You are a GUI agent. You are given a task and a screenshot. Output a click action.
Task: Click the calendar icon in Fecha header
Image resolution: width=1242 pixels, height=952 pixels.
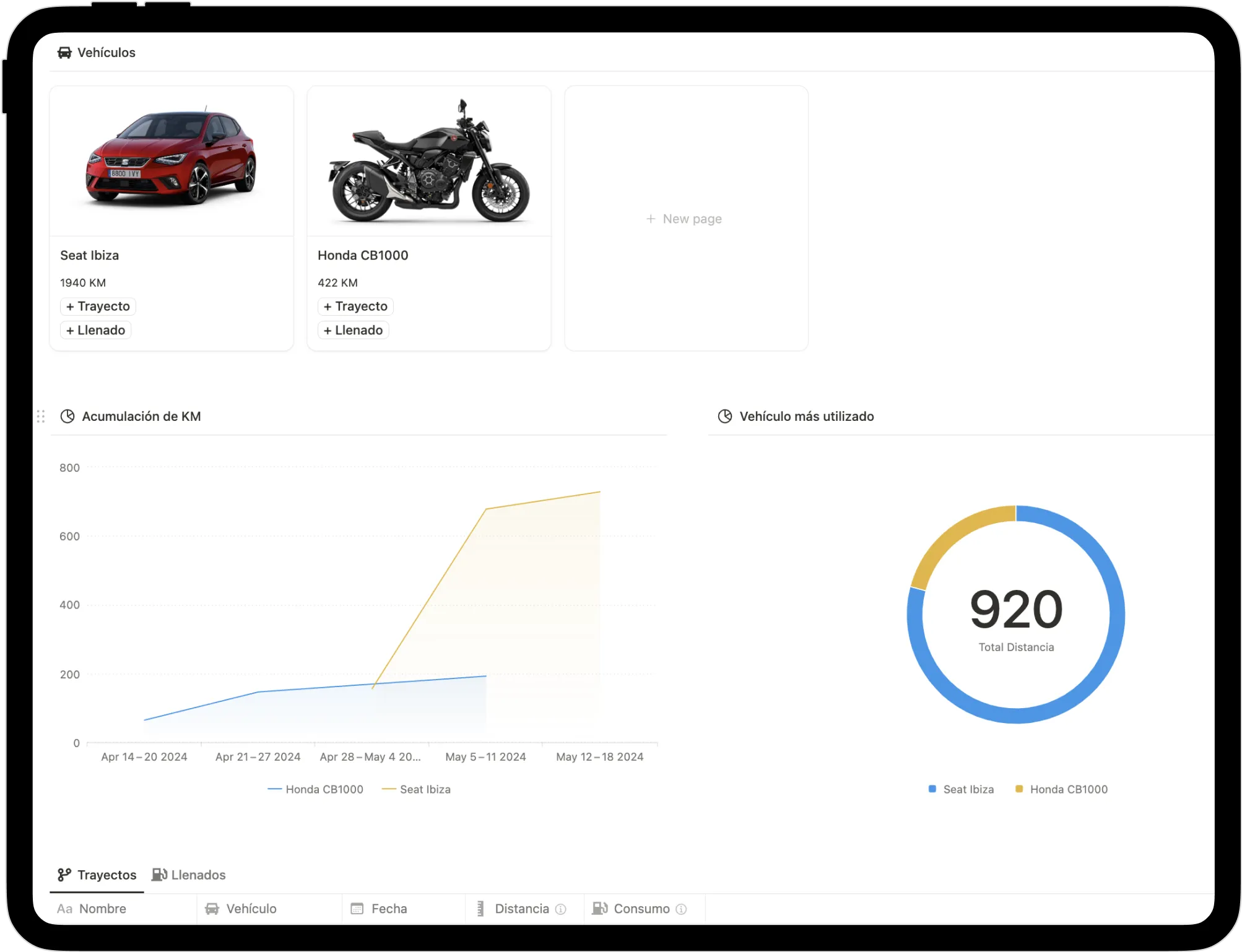coord(357,909)
